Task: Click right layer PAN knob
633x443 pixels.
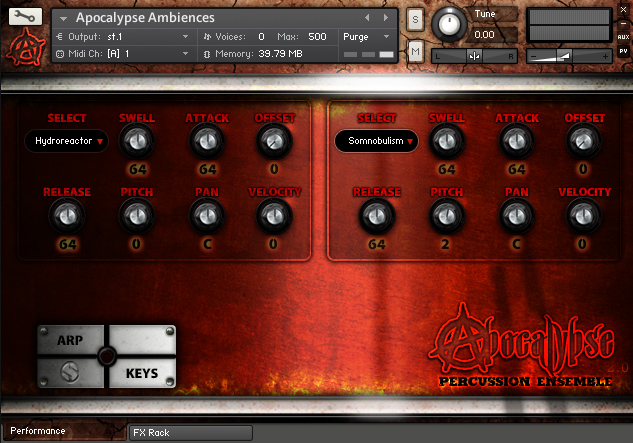Action: tap(517, 216)
